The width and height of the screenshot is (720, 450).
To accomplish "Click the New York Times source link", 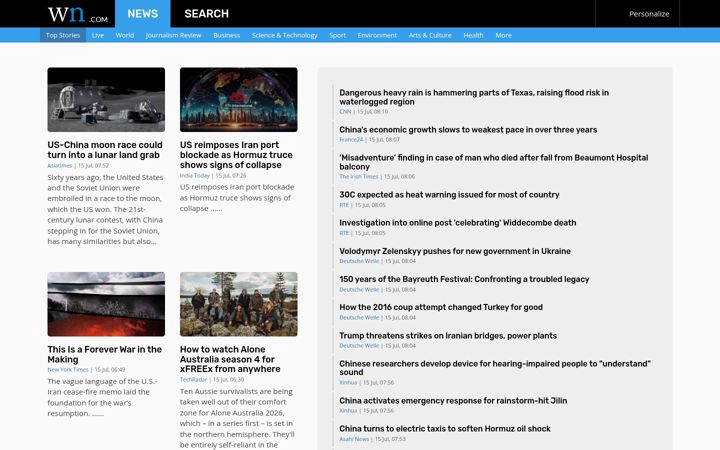I will (68, 370).
